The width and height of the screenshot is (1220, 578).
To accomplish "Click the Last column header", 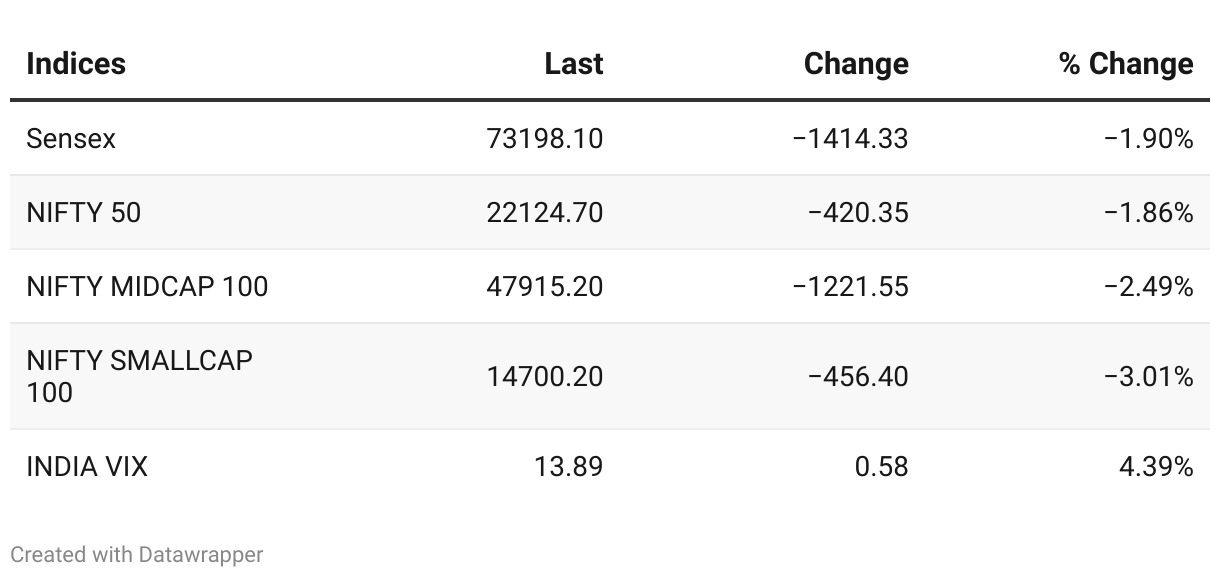I will tap(574, 64).
